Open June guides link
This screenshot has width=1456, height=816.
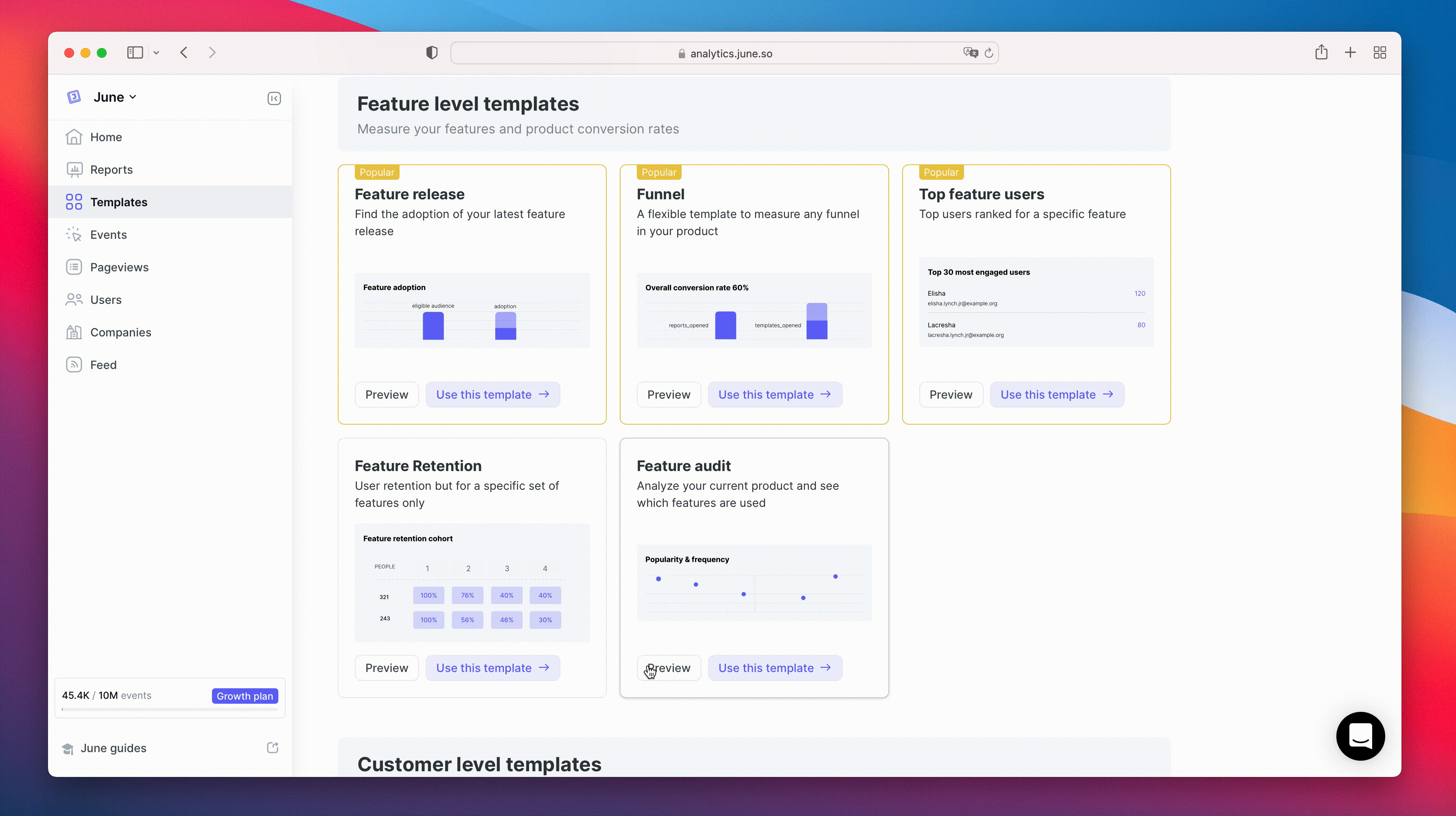[114, 748]
